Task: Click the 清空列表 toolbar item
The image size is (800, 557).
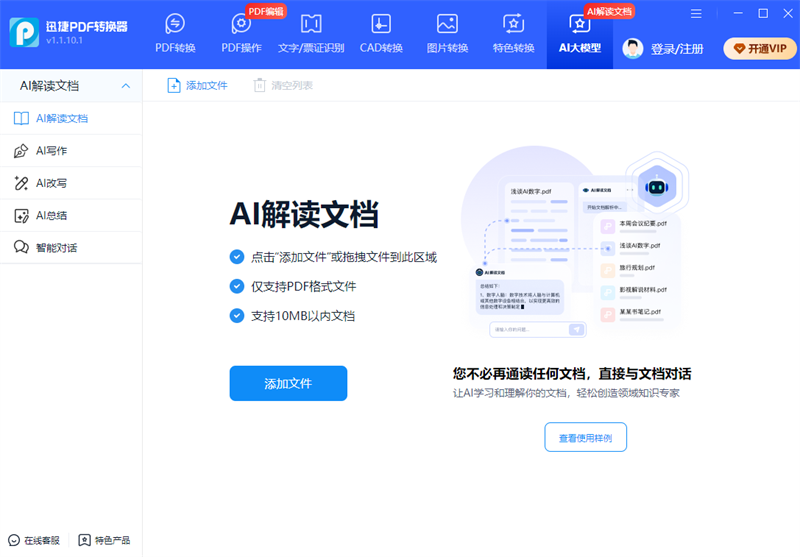Action: (x=283, y=85)
